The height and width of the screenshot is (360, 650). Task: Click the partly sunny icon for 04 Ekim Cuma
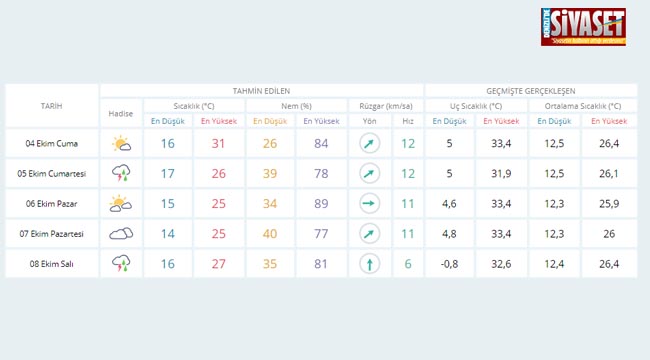pos(121,144)
